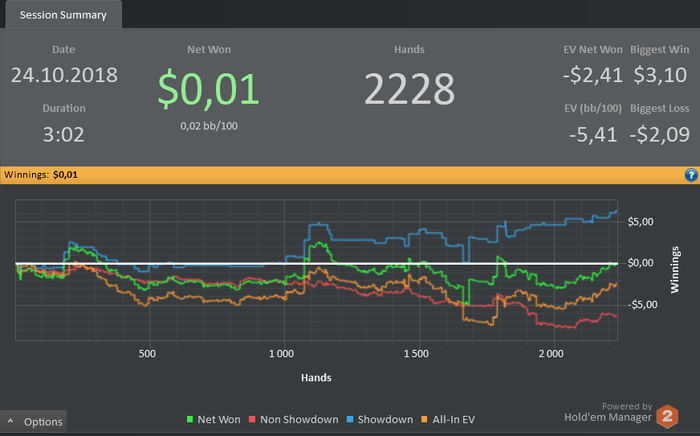
Task: Click the 1 500 hands axis label
Action: (416, 353)
